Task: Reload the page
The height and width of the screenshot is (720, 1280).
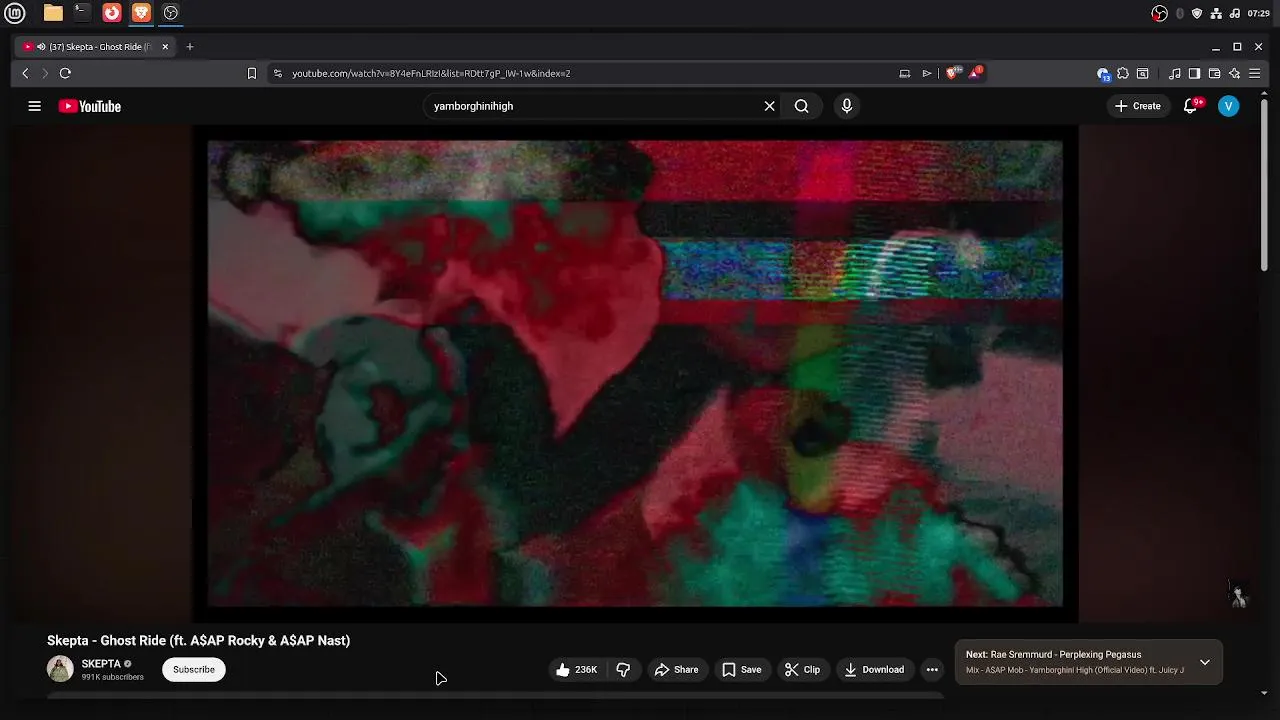Action: point(65,73)
